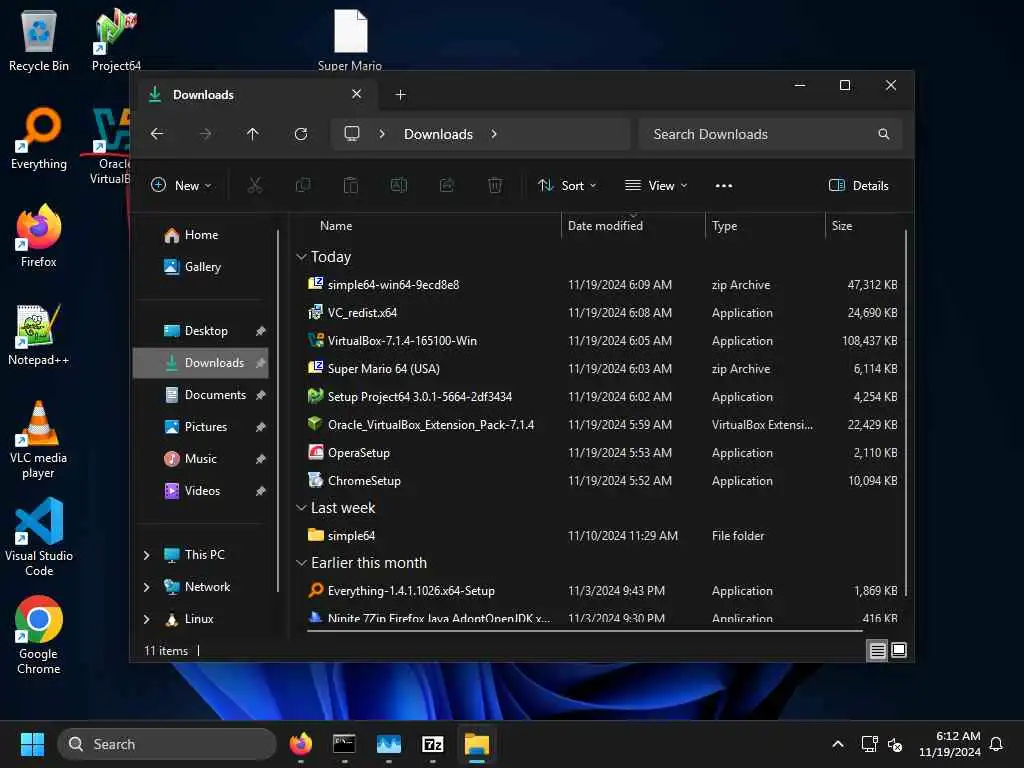The width and height of the screenshot is (1024, 768).
Task: Click the Copy toolbar icon
Action: click(x=303, y=185)
